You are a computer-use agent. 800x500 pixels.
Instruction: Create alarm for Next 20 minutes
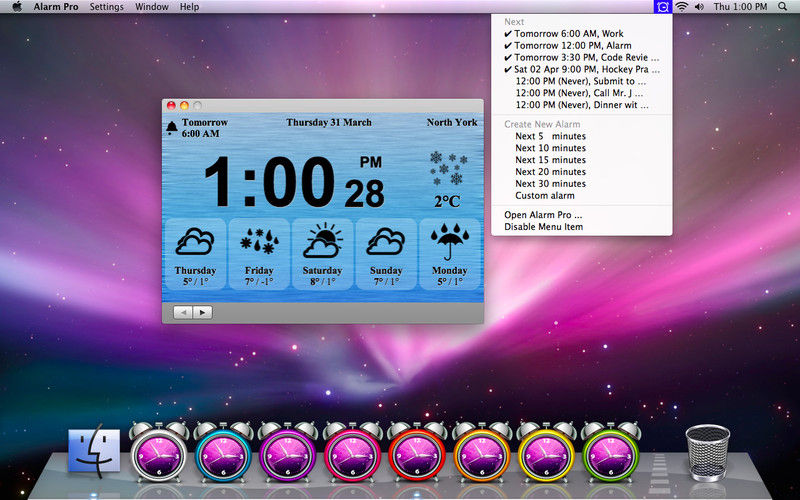point(582,172)
